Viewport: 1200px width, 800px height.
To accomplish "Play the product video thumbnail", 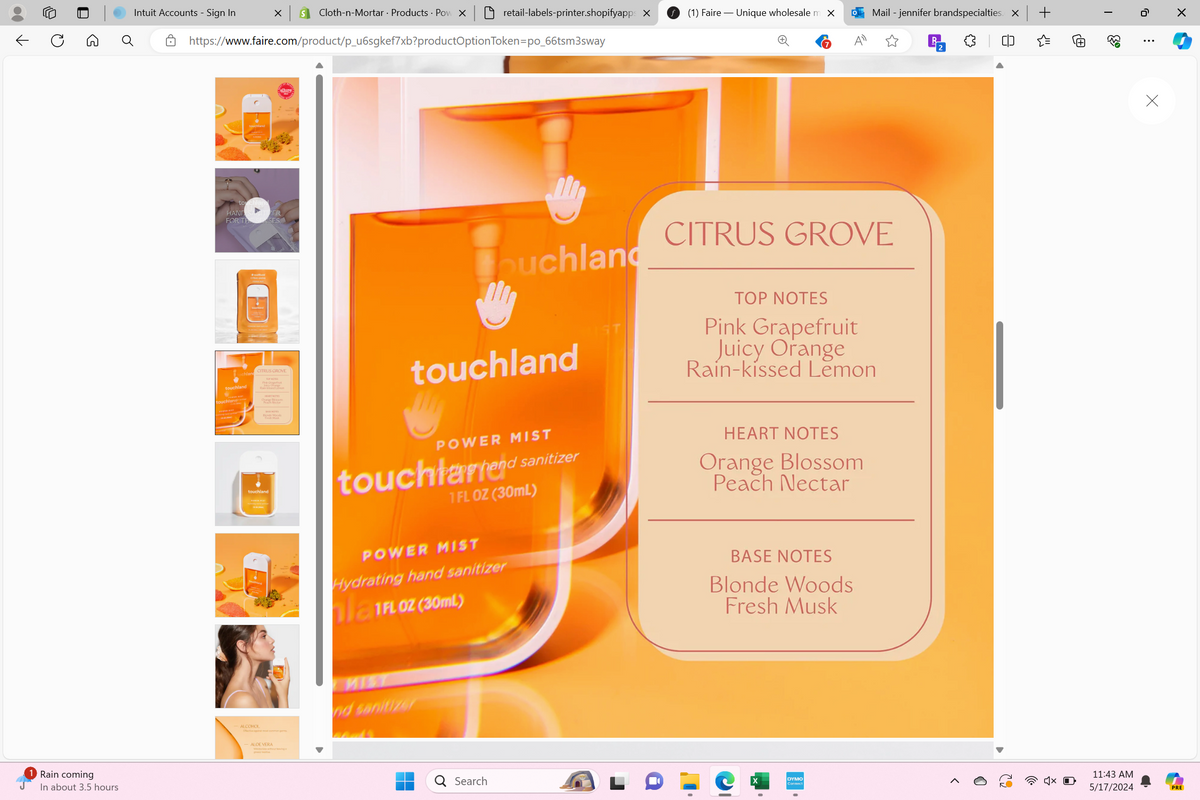I will [257, 210].
